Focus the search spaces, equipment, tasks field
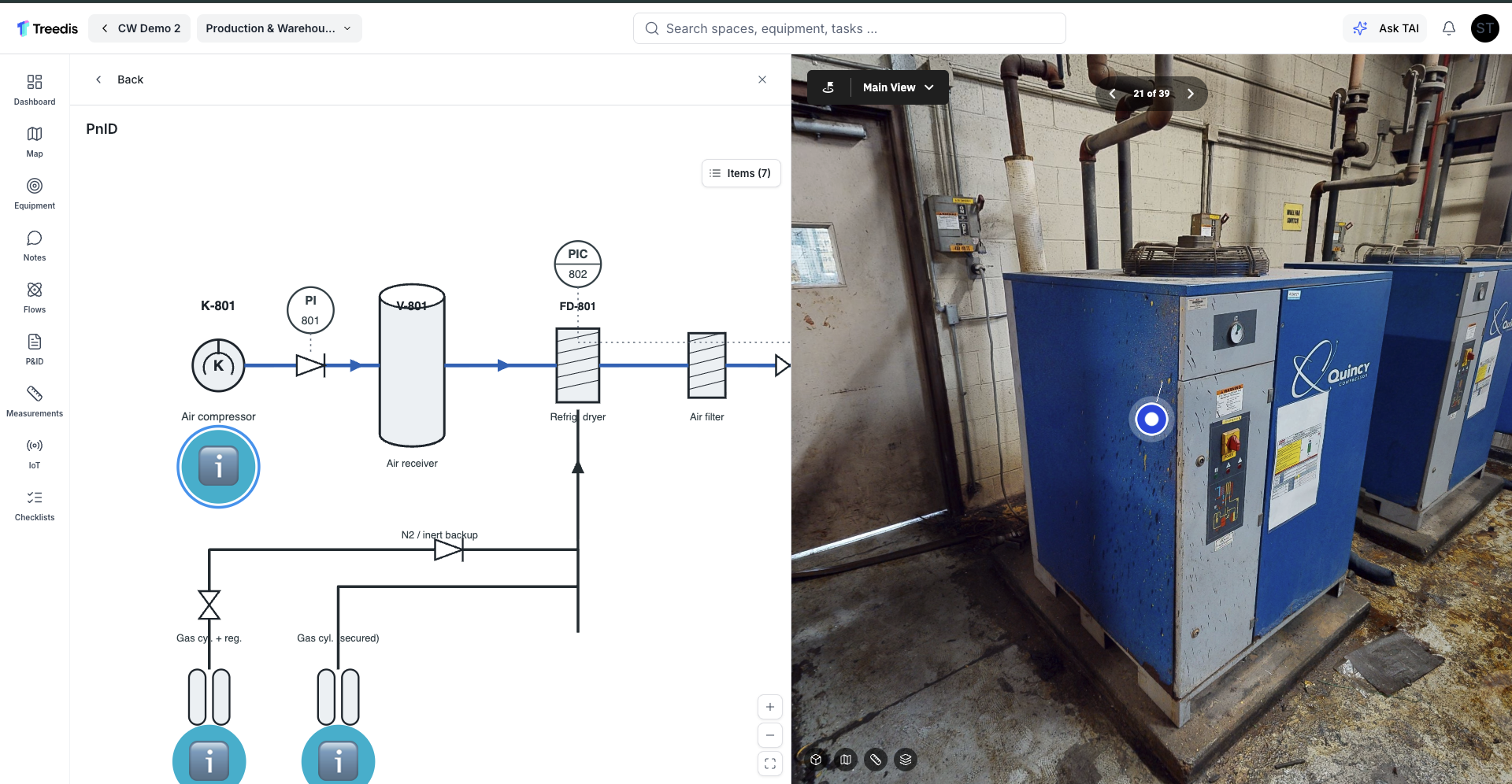Image resolution: width=1512 pixels, height=784 pixels. (849, 28)
